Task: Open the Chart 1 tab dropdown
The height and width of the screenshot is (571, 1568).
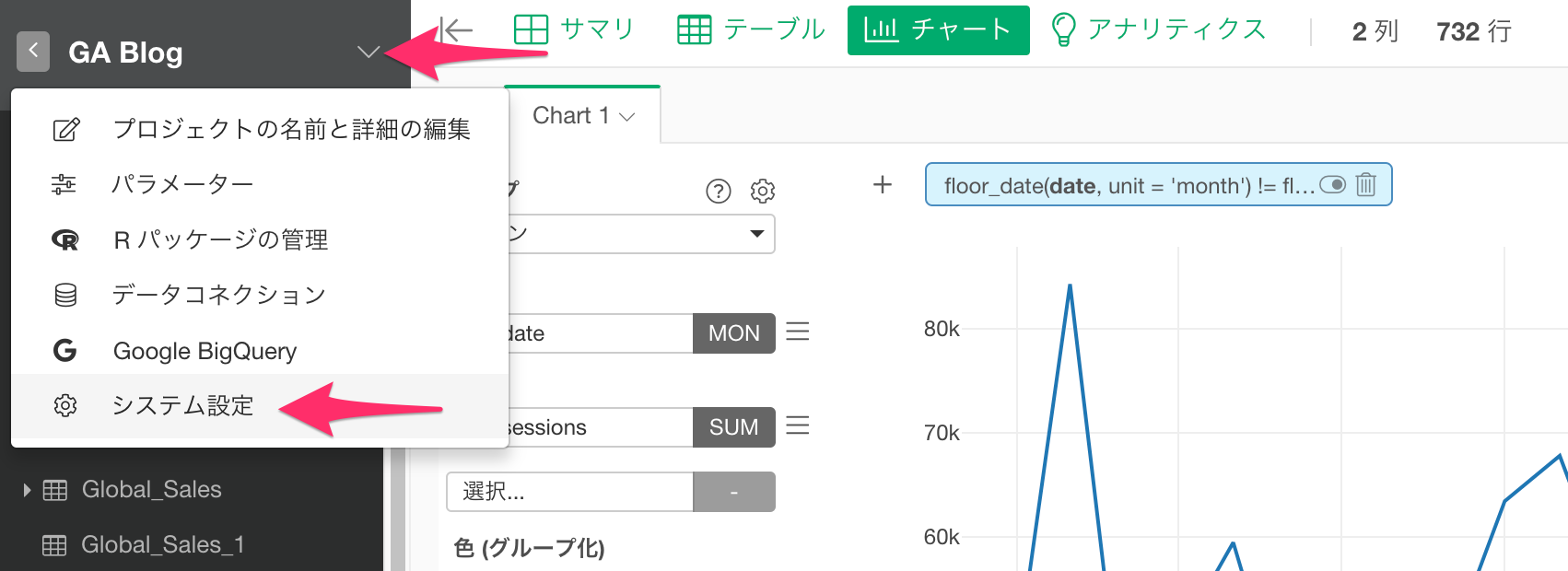Action: pyautogui.click(x=627, y=117)
